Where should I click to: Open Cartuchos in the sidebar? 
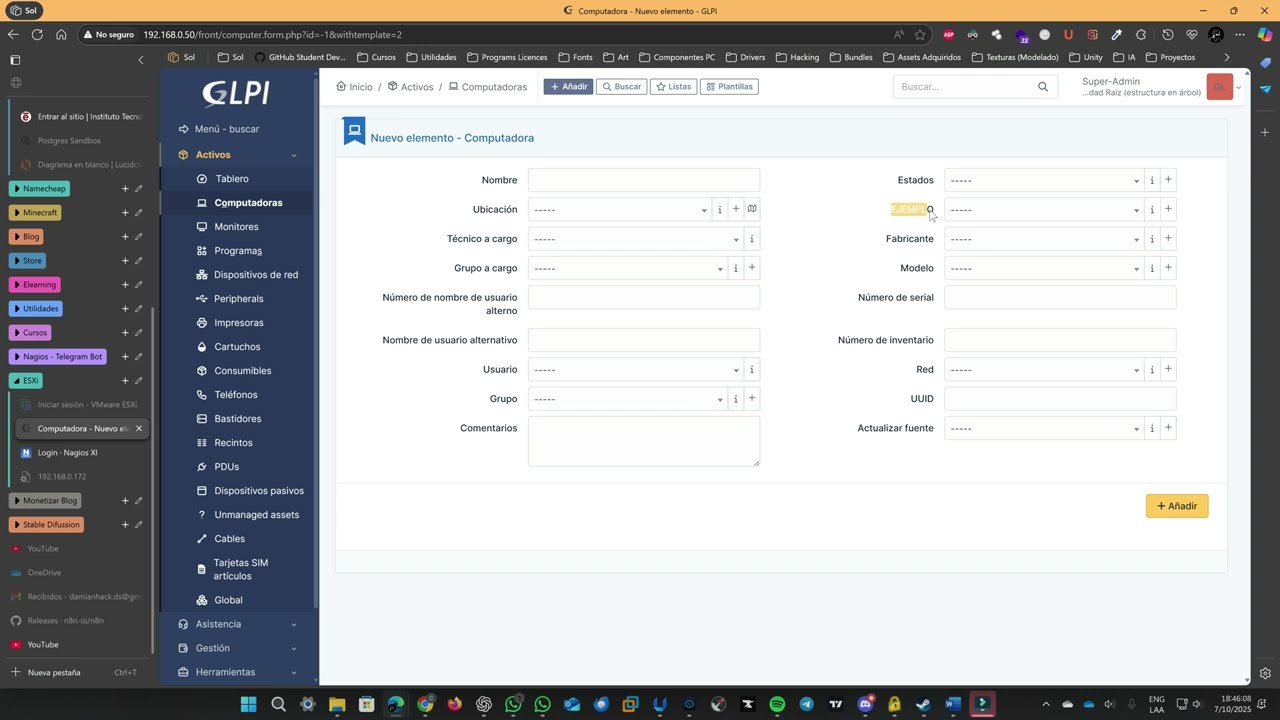click(x=237, y=347)
